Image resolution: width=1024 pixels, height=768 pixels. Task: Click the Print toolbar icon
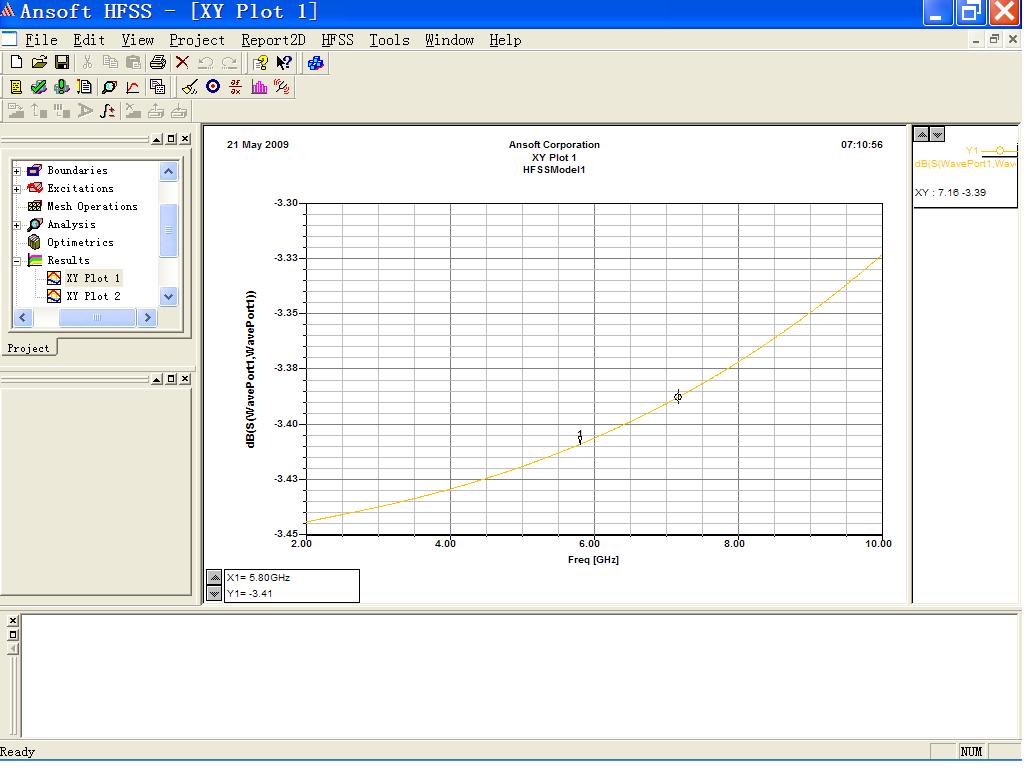pos(157,63)
